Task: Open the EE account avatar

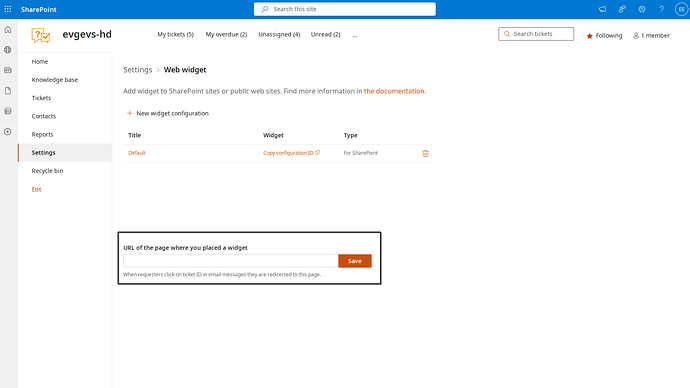Action: 681,9
